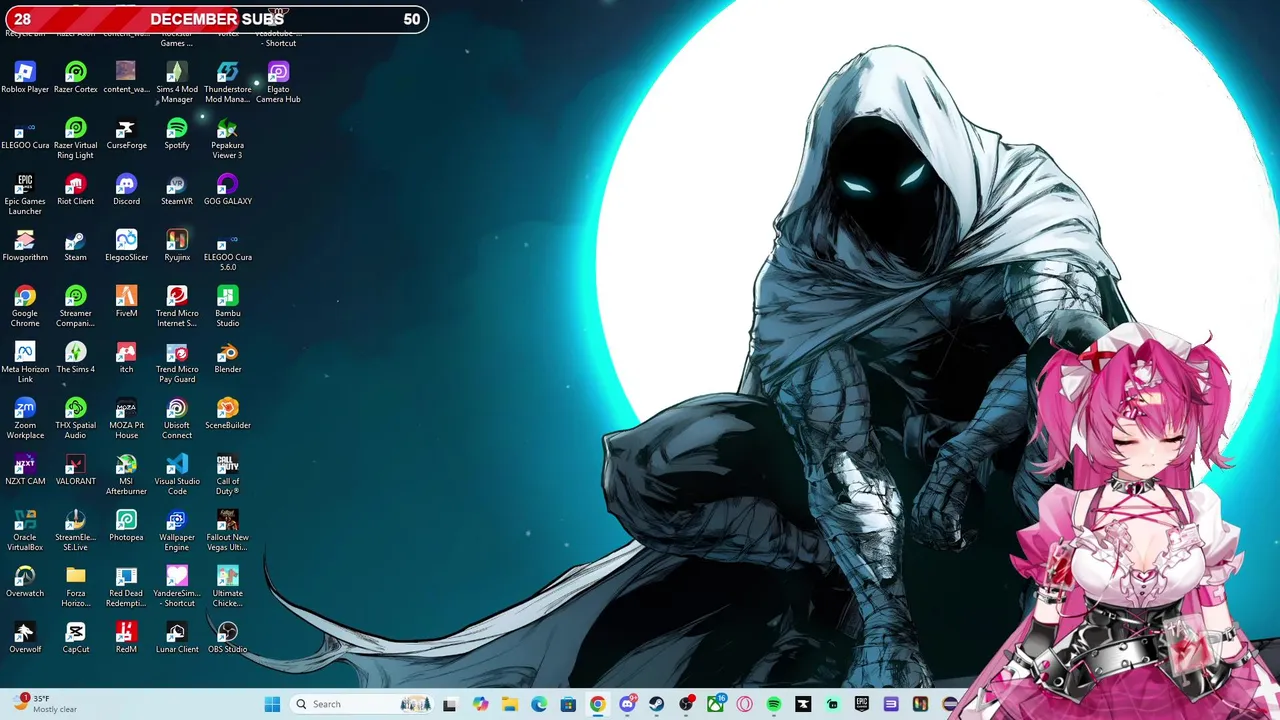Open Lunar Client desktop icon

click(177, 638)
